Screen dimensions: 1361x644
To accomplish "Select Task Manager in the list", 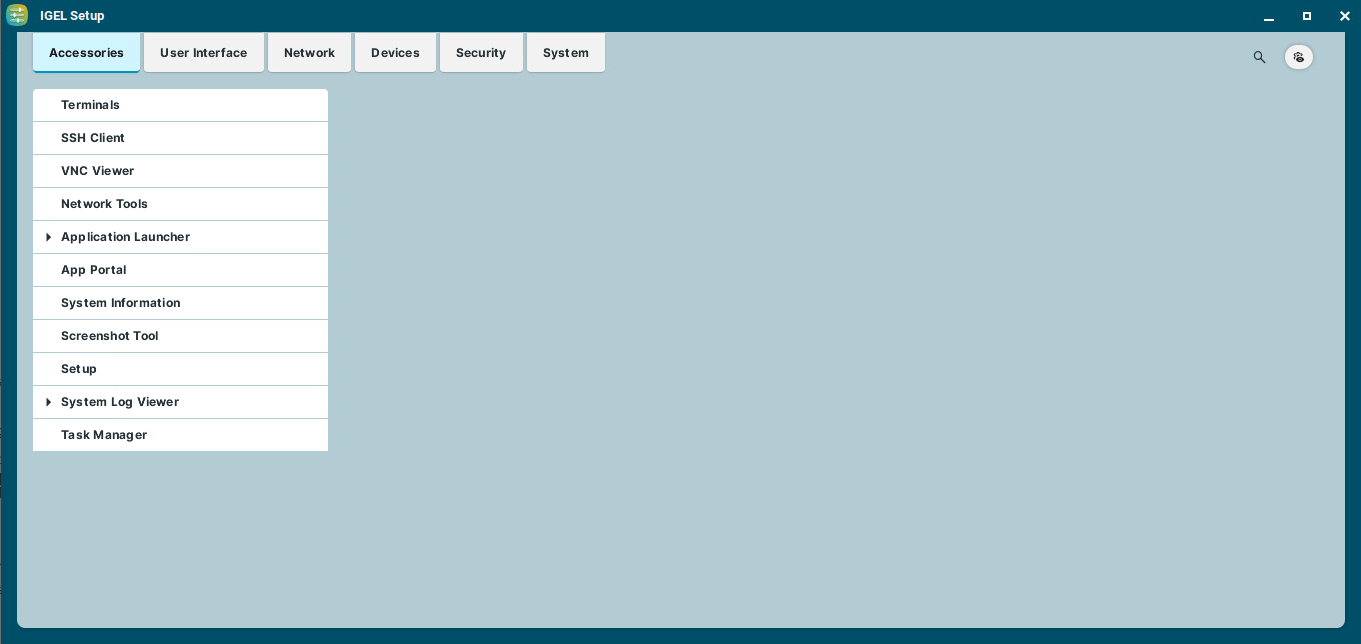I will point(104,435).
